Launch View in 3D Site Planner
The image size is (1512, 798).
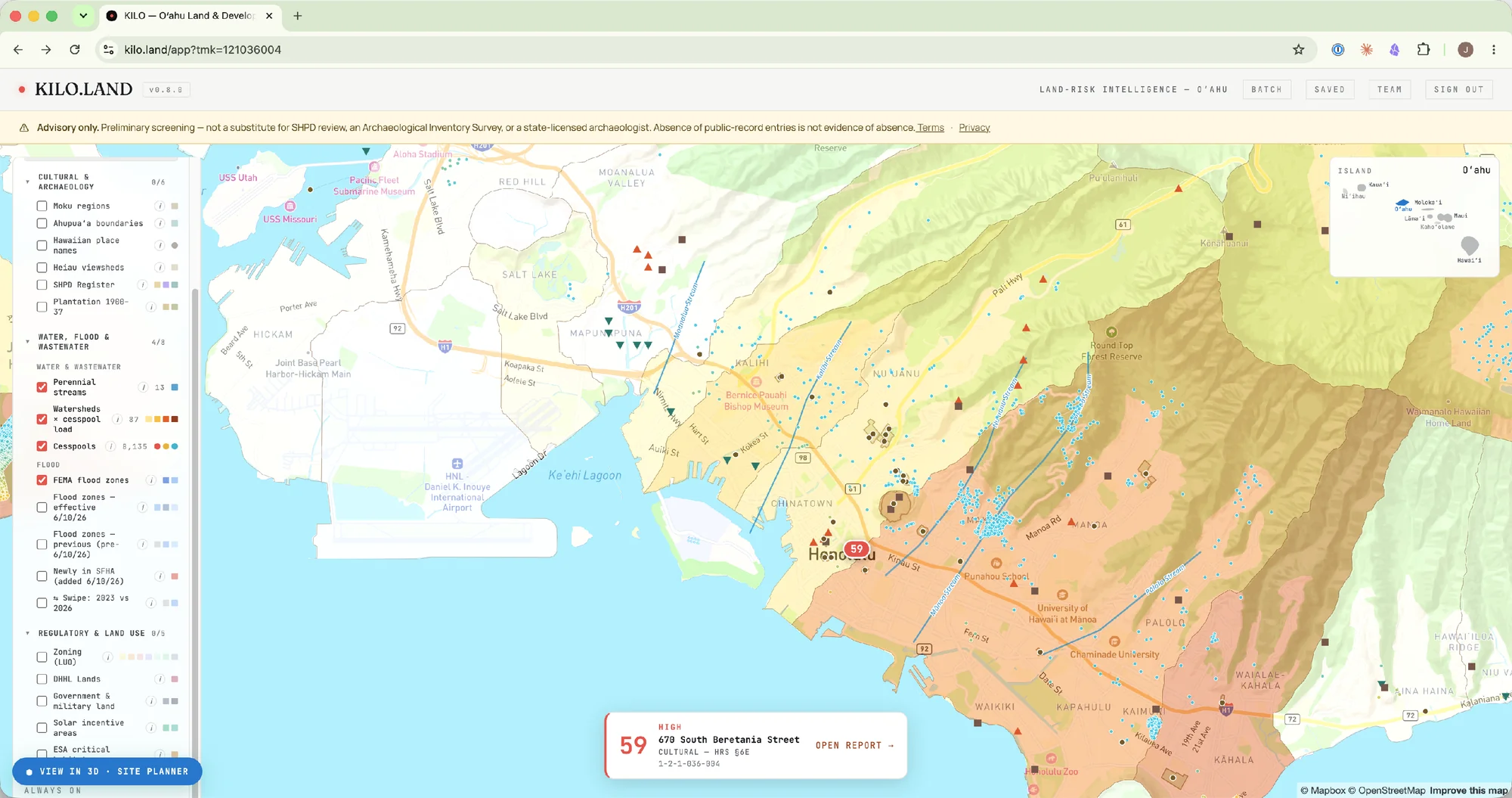pos(107,772)
